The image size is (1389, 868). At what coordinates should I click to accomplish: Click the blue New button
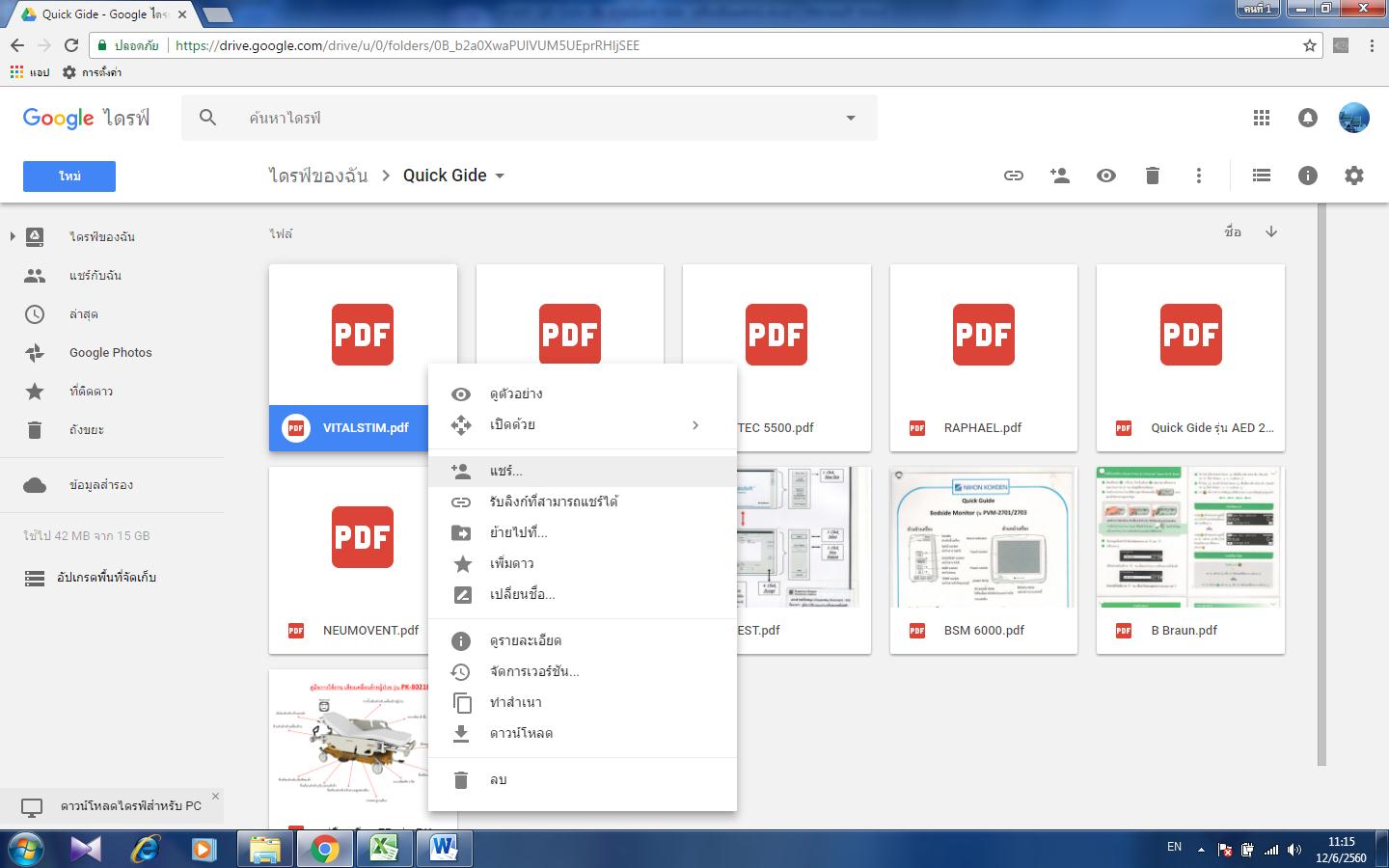(69, 176)
